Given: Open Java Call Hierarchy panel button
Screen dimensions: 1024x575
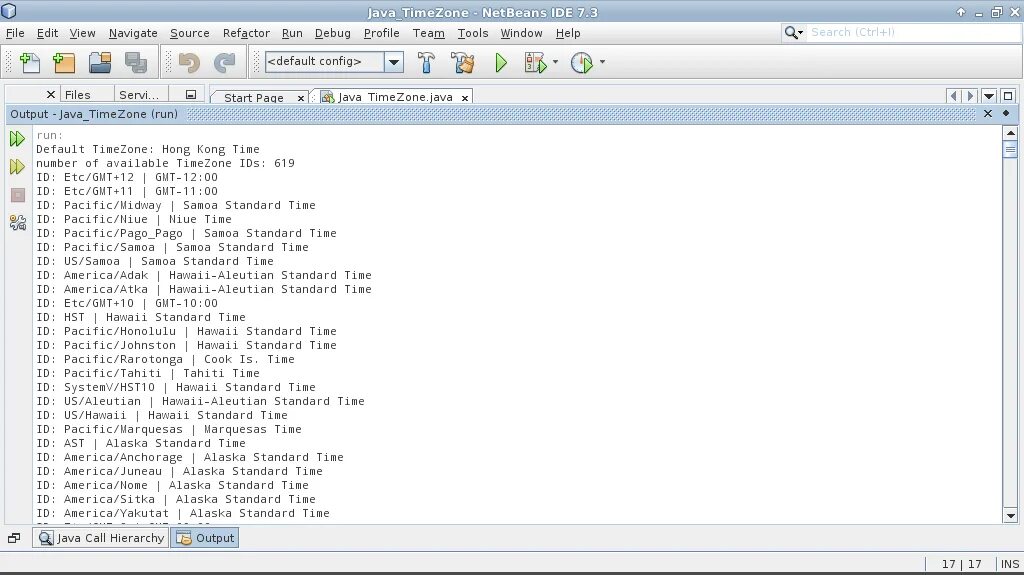Looking at the screenshot, I should (x=101, y=538).
